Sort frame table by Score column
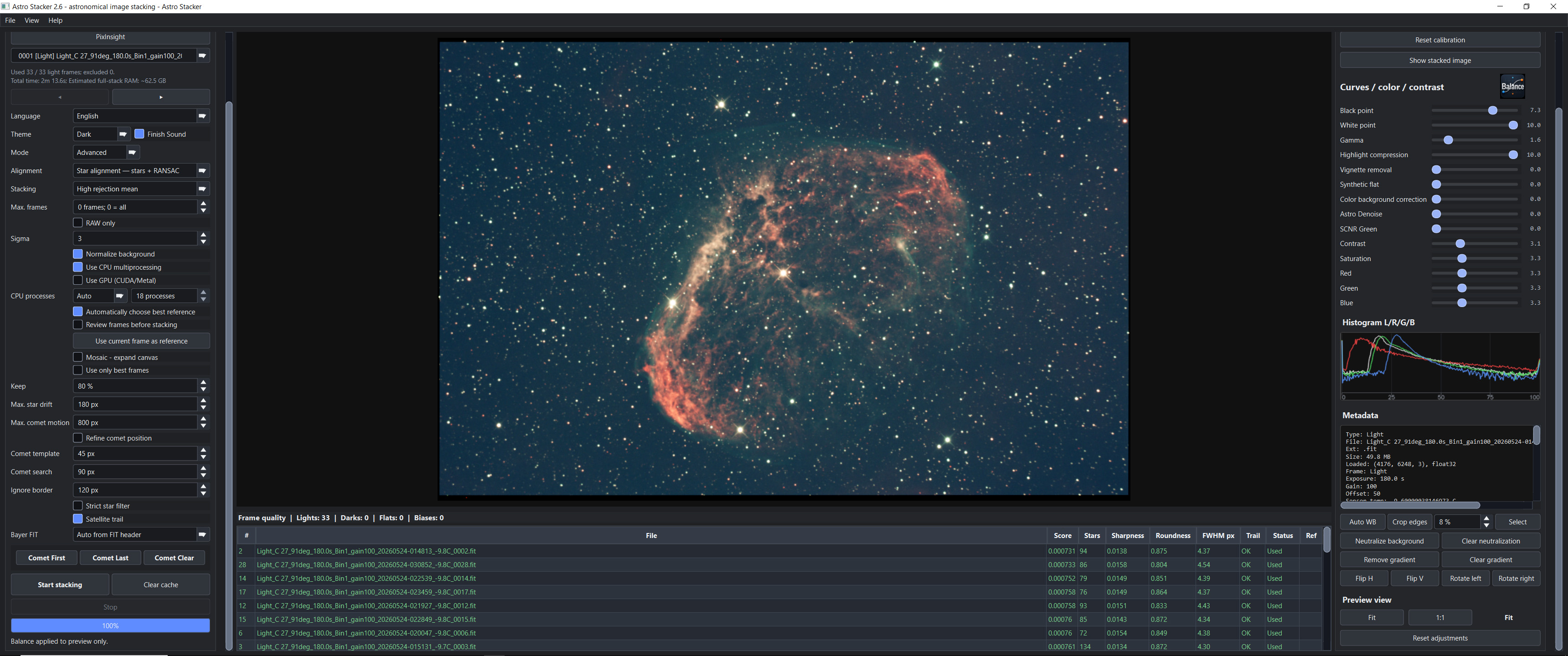The height and width of the screenshot is (656, 1568). point(1062,536)
